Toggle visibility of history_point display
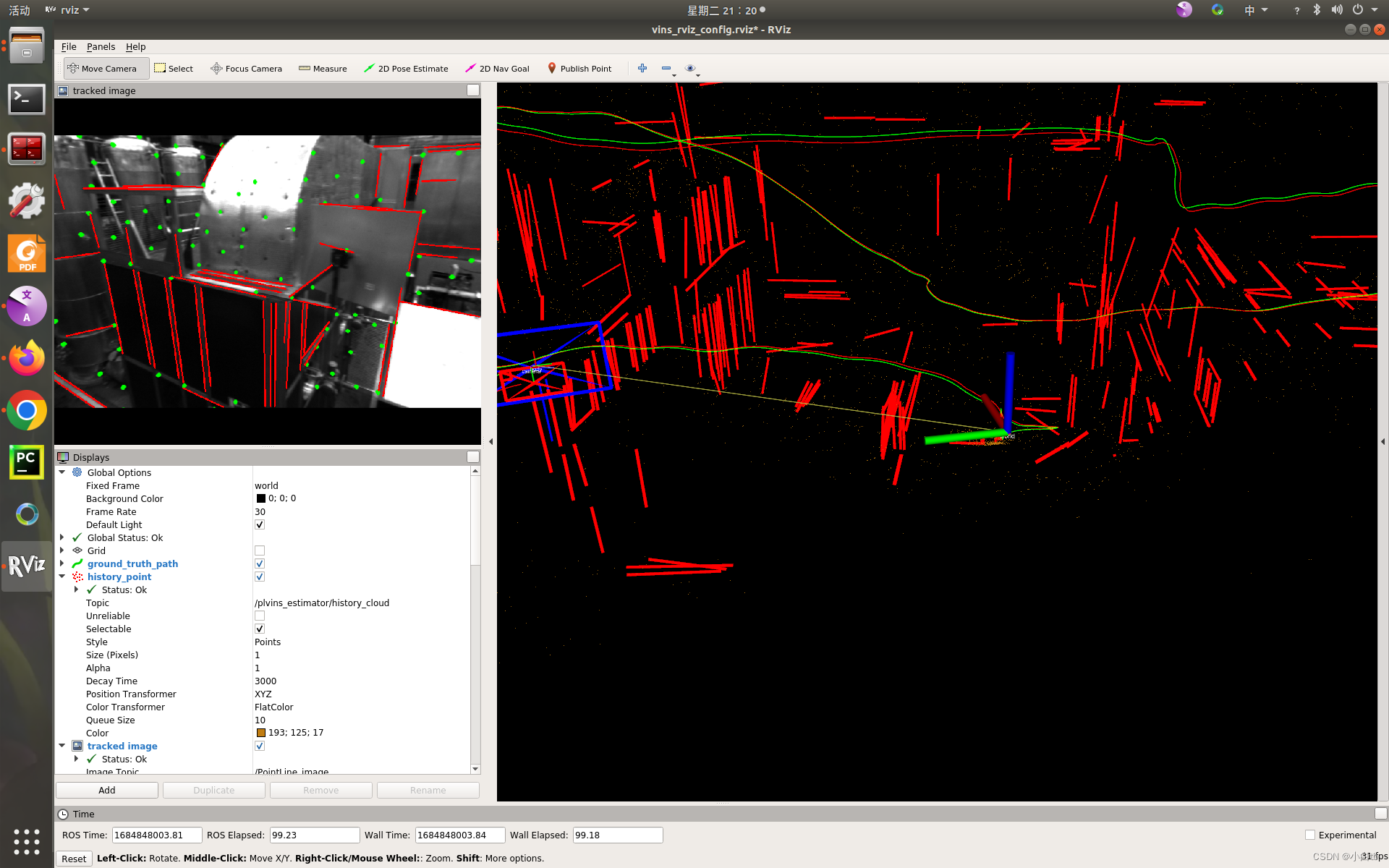Screen dimensions: 1389x868 click(x=258, y=576)
